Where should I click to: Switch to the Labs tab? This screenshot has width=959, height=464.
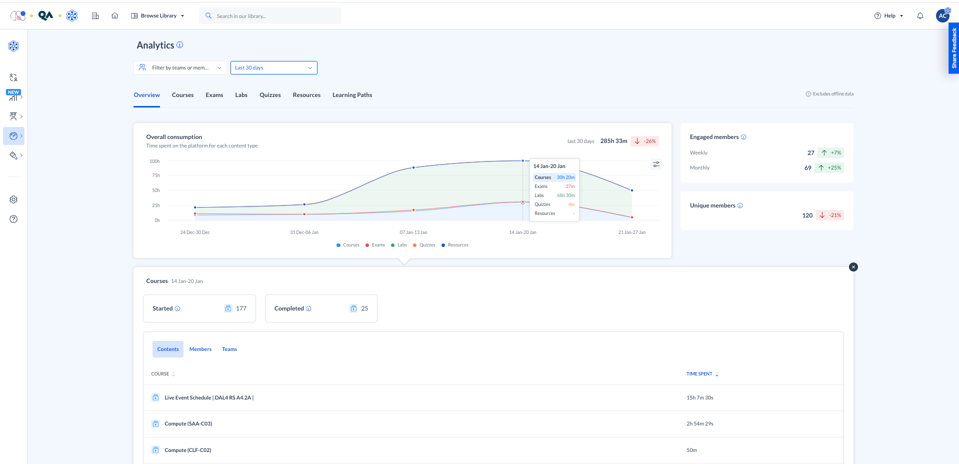coord(241,95)
